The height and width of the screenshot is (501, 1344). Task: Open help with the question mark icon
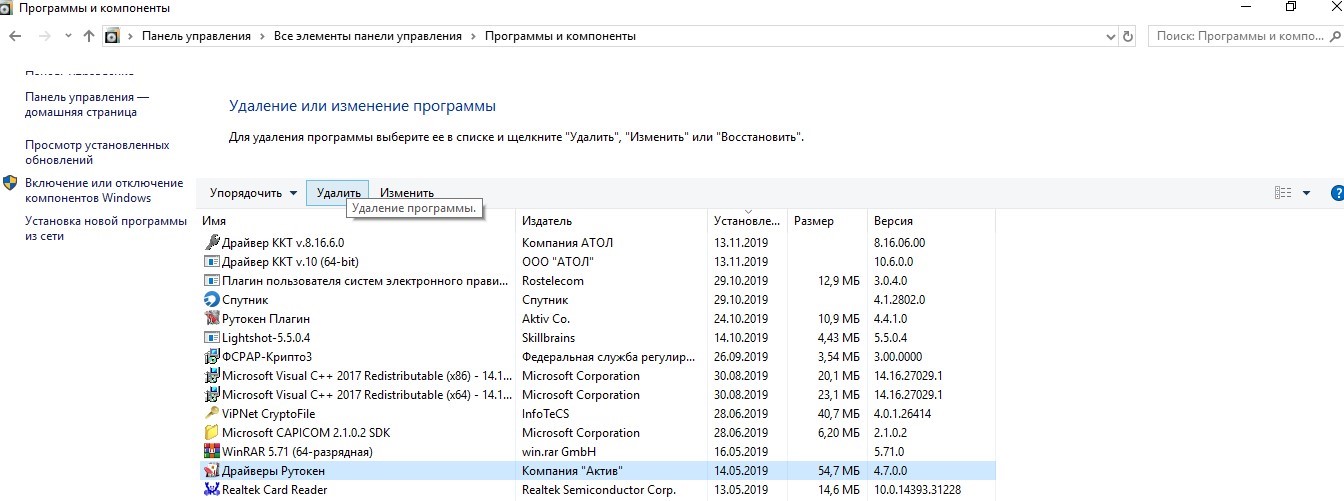coord(1337,193)
